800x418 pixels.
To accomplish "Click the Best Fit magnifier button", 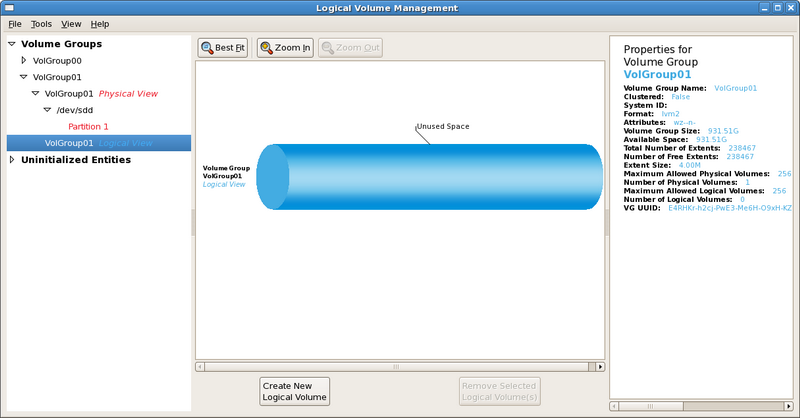I will [222, 47].
